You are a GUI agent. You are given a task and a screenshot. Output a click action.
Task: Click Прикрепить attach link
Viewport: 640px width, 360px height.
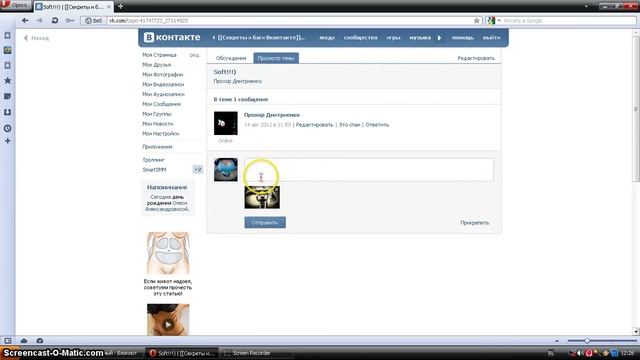[474, 222]
